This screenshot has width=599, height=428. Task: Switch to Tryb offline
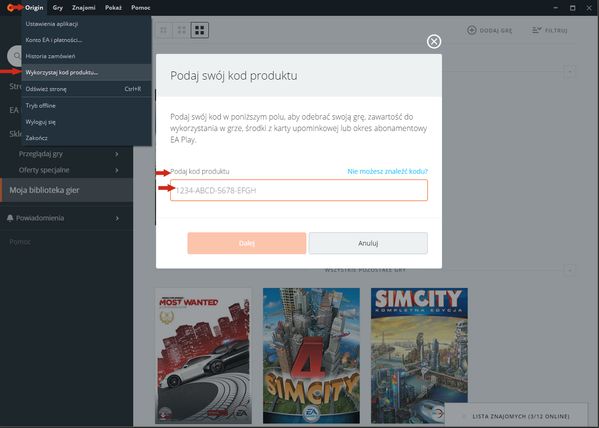86,105
